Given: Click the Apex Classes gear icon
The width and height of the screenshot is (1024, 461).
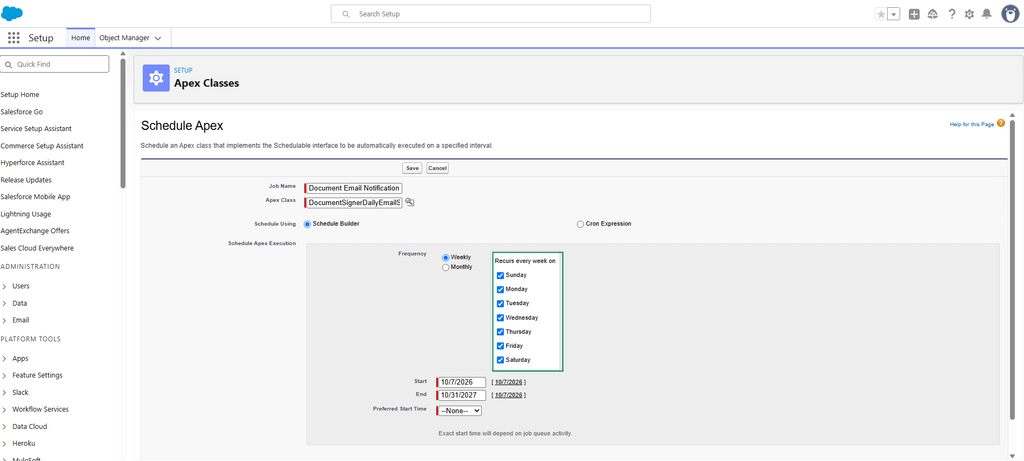Looking at the screenshot, I should pos(155,78).
